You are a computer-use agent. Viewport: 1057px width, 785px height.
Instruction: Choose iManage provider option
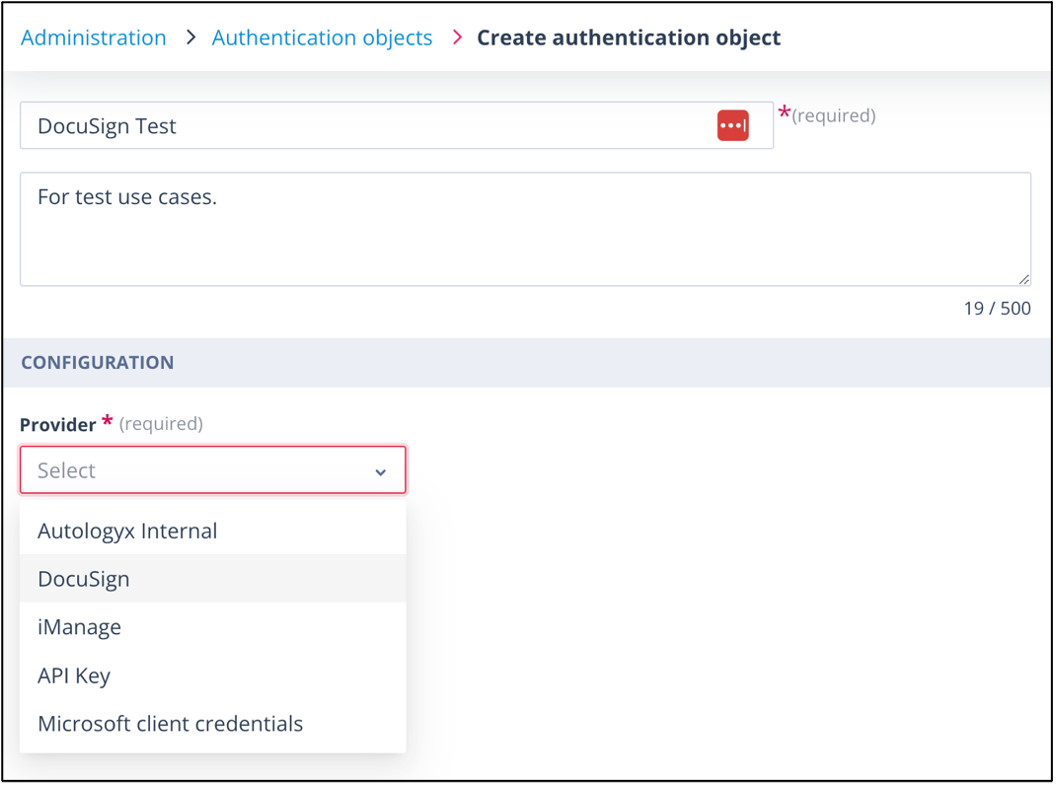coord(213,627)
